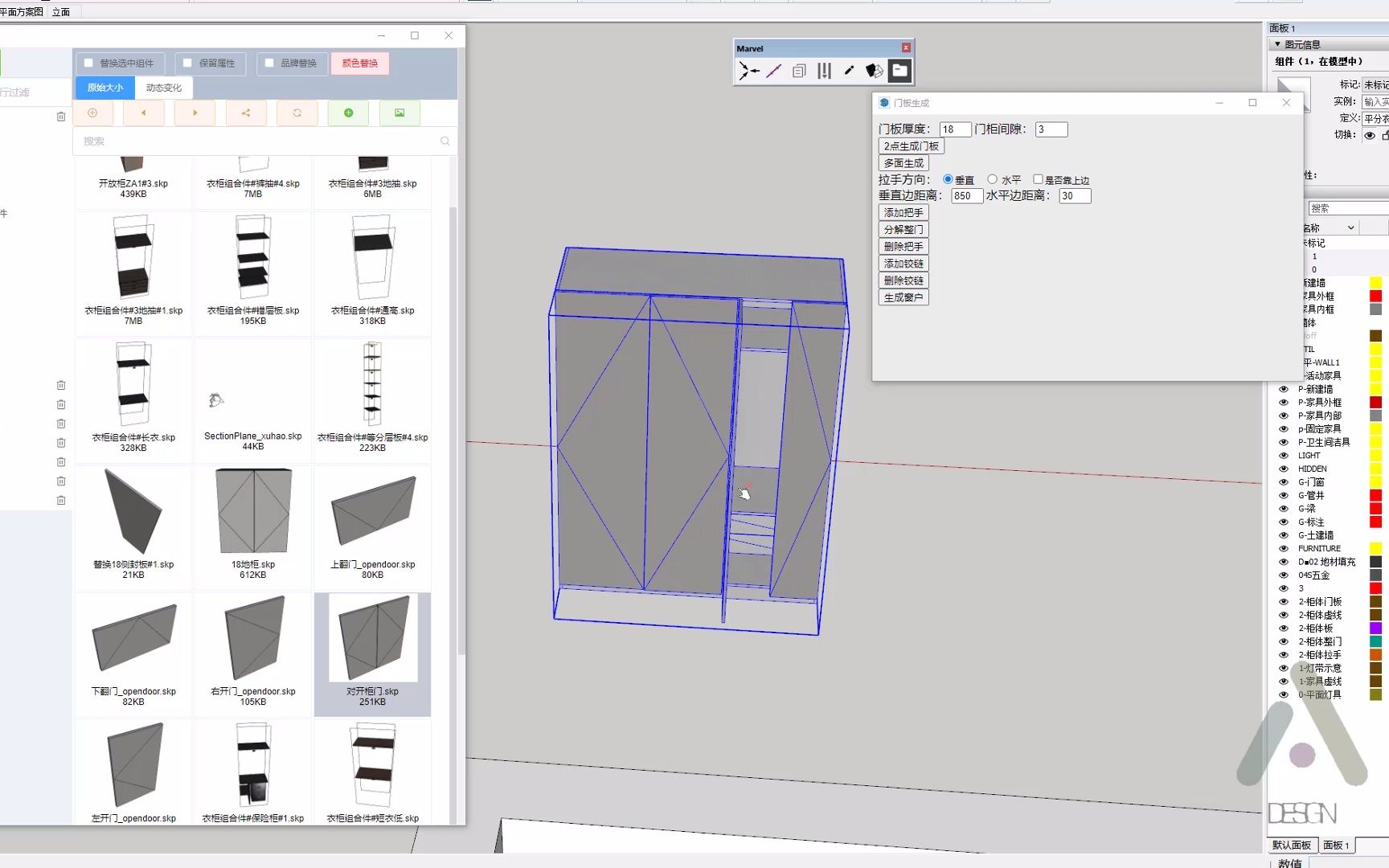Select the 水平 radio button for 拉手方向

pyautogui.click(x=993, y=179)
